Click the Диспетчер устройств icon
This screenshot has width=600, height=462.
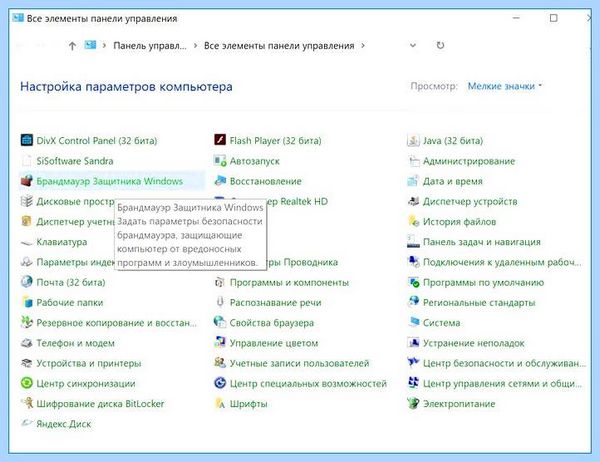click(413, 201)
